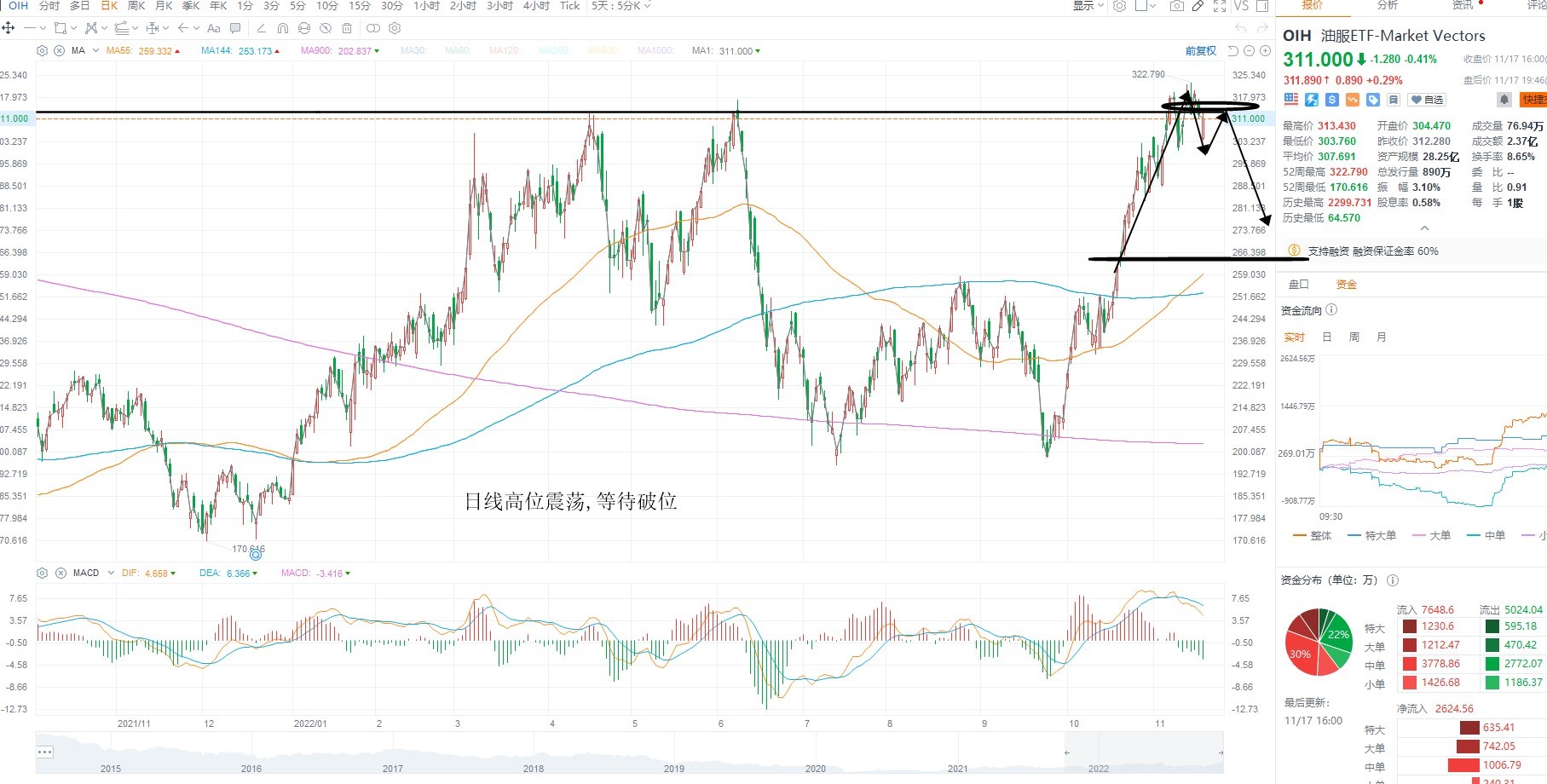The image size is (1547, 784).
Task: Click the timeline range navigator strip
Action: 630,752
